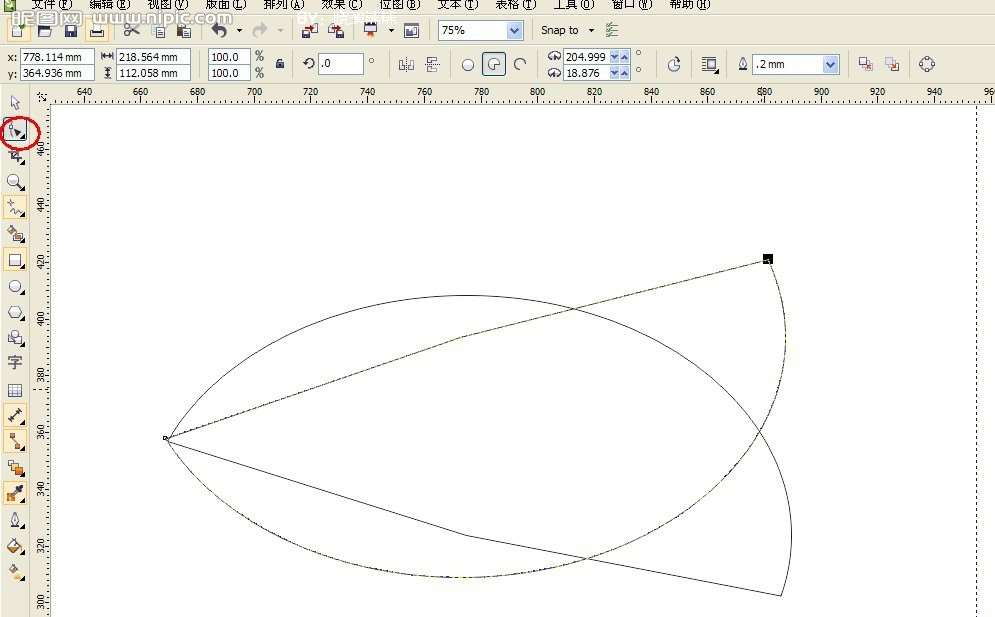The height and width of the screenshot is (617, 995).
Task: Select the Text tool (字)
Action: point(15,363)
